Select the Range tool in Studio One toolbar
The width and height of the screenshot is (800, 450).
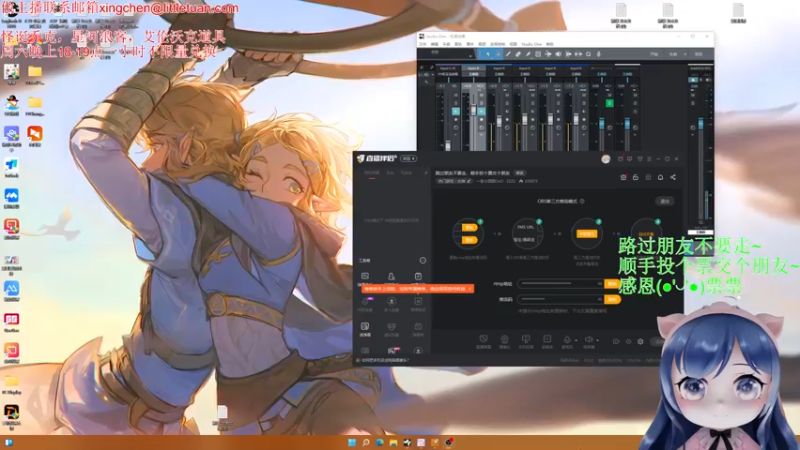pyautogui.click(x=498, y=54)
